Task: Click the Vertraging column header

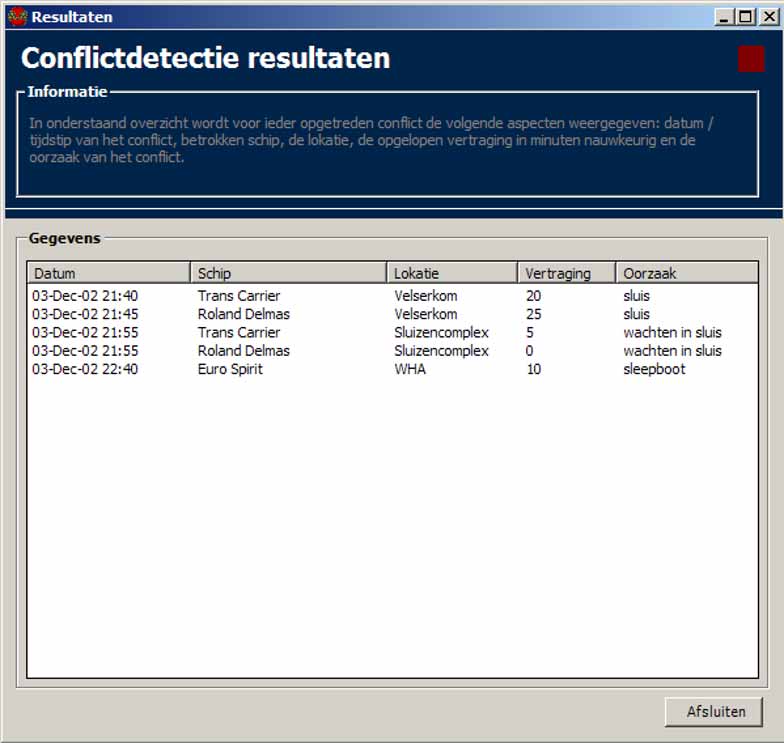Action: pos(566,273)
